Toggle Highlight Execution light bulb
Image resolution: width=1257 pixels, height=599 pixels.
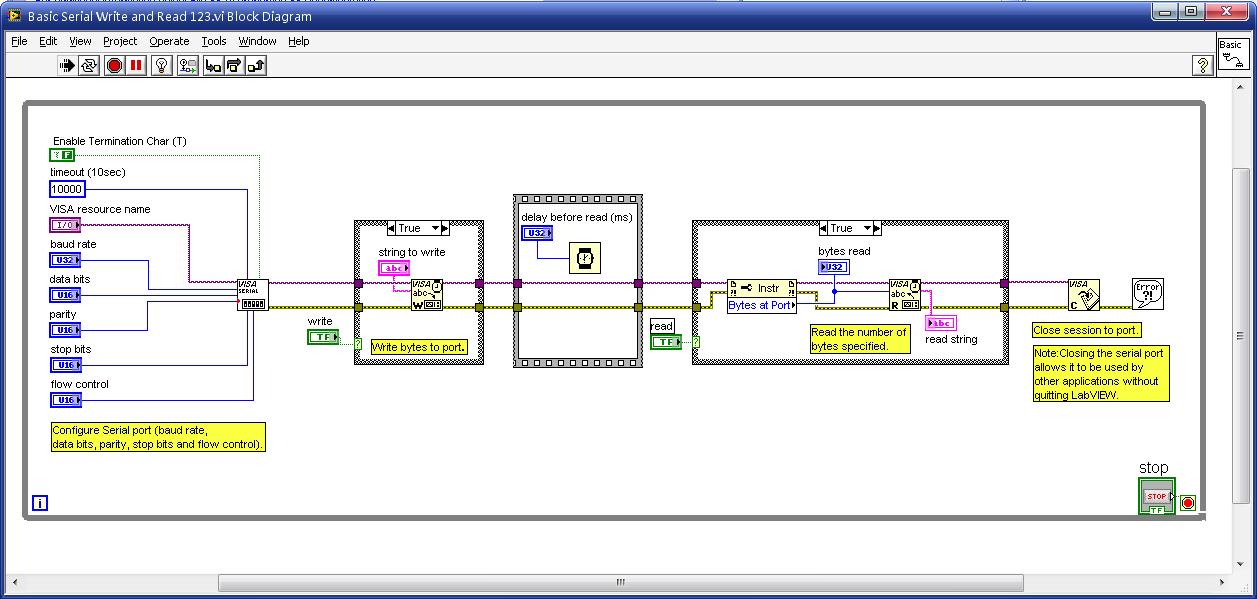pos(164,66)
